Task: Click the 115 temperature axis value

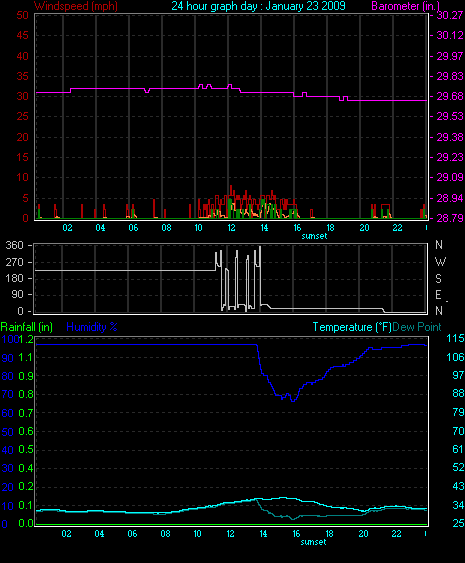Action: (x=455, y=338)
